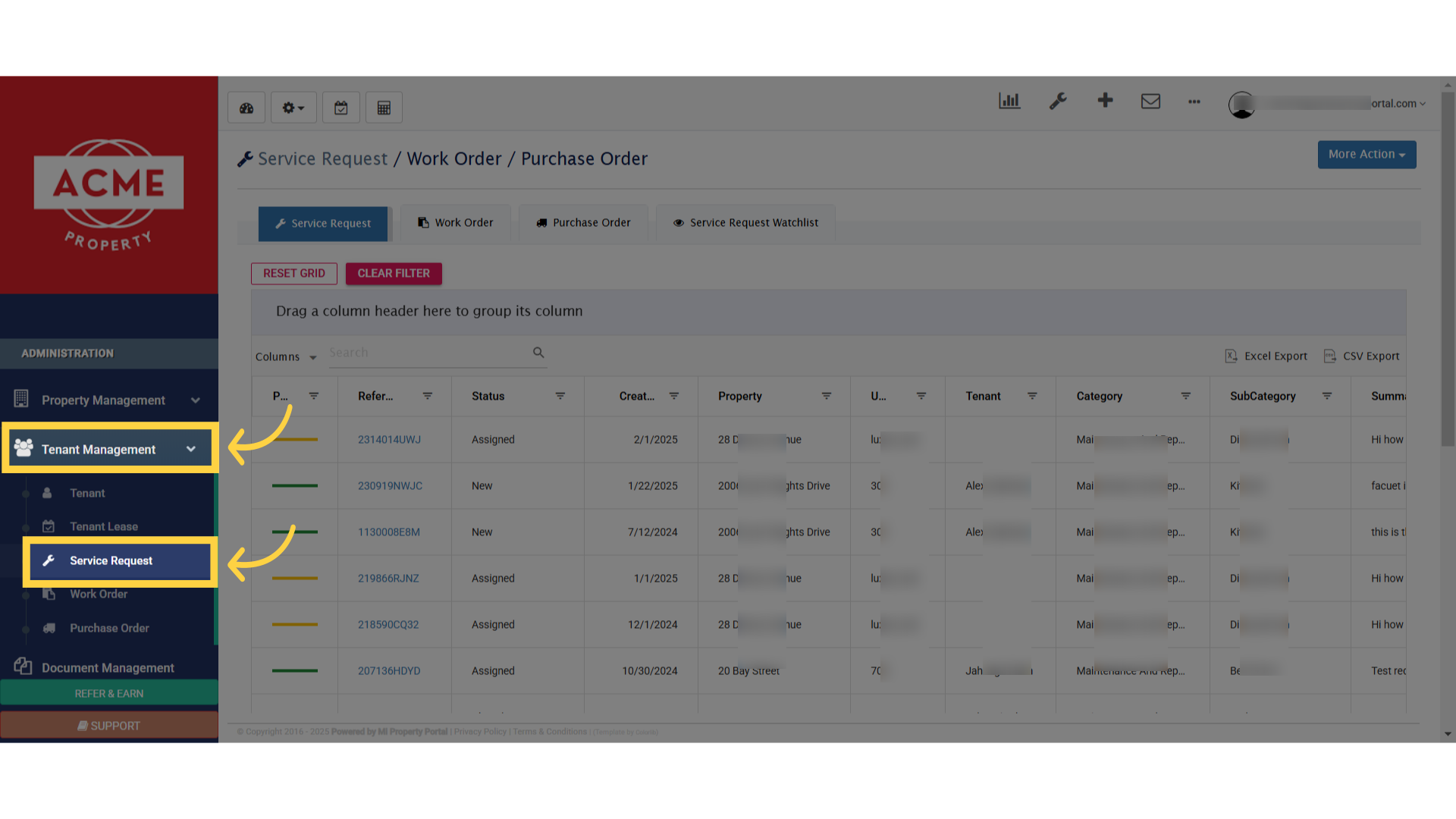The height and width of the screenshot is (819, 1456).
Task: Open the envelope mail icon
Action: 1150,101
